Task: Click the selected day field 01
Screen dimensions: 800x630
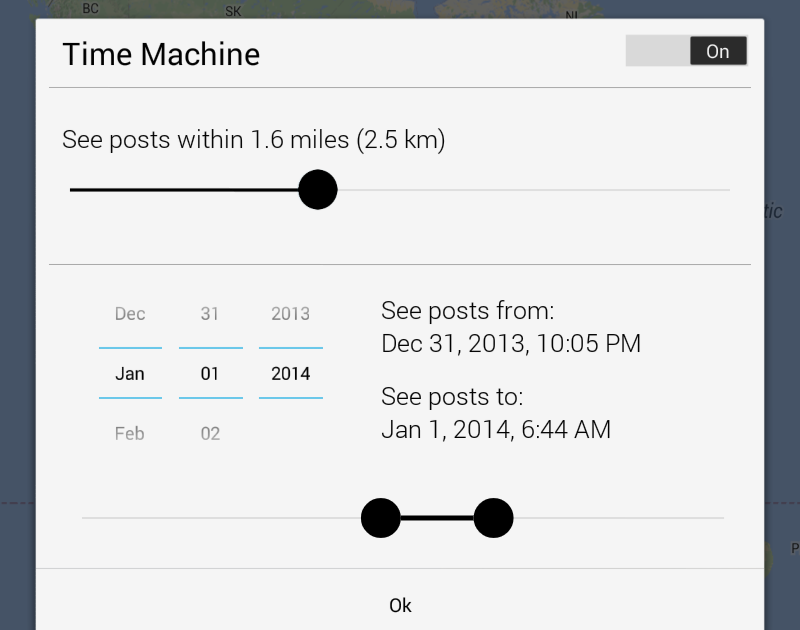Action: click(x=210, y=374)
